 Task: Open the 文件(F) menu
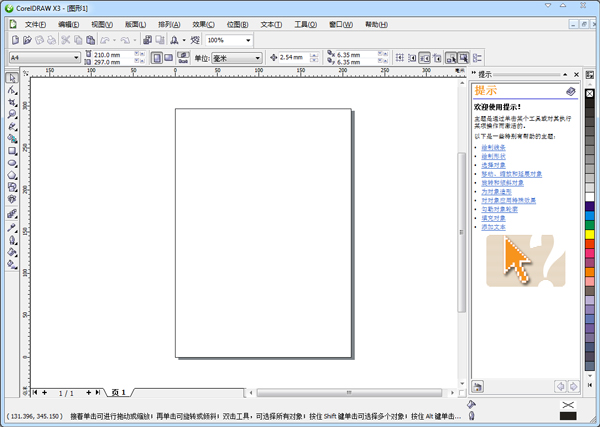click(x=36, y=24)
